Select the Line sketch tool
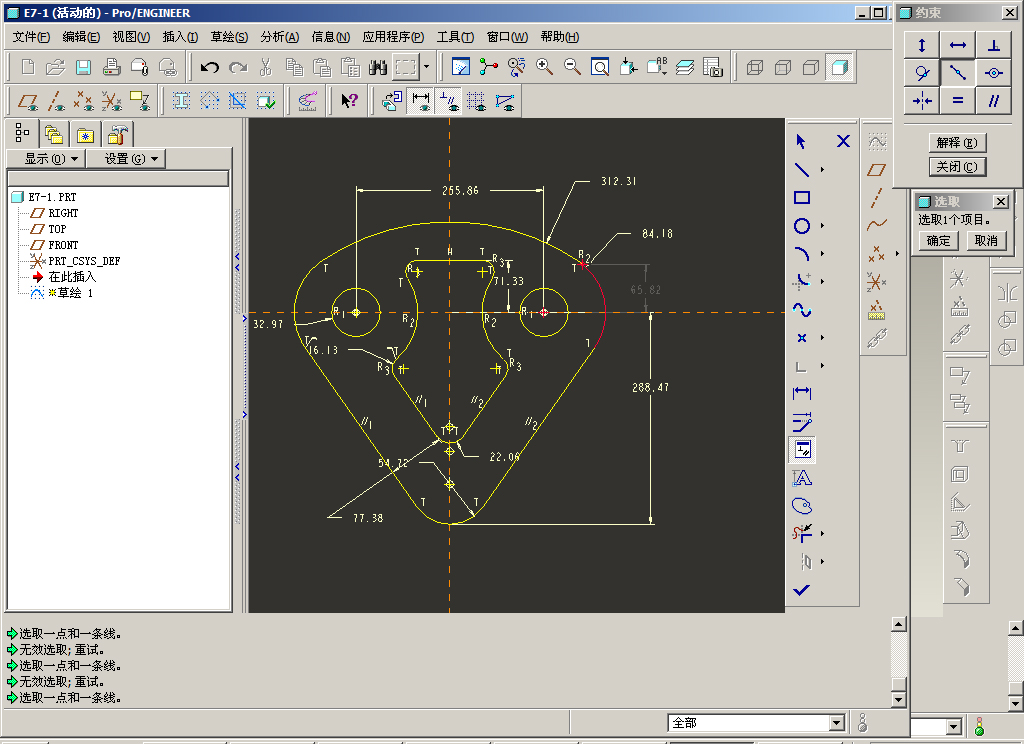Screen dimensions: 1024x744 (802, 170)
